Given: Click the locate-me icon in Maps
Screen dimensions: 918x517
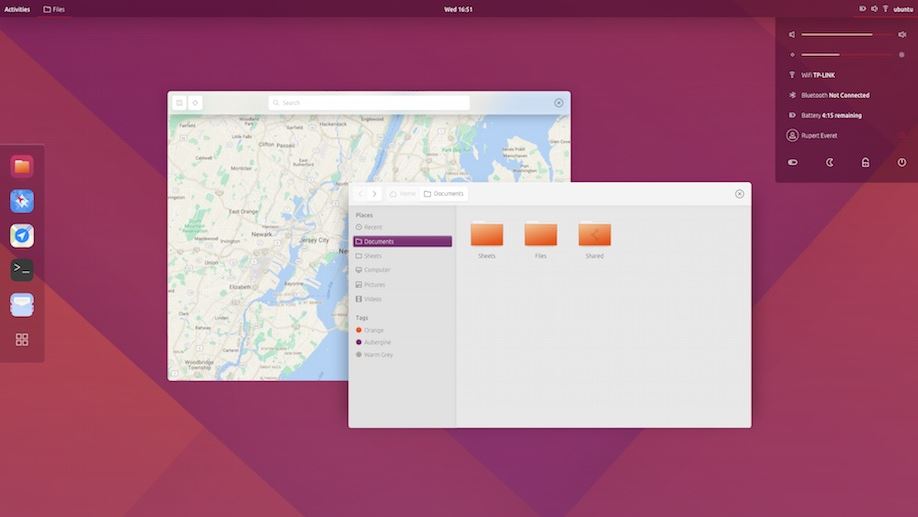Looking at the screenshot, I should [x=195, y=103].
